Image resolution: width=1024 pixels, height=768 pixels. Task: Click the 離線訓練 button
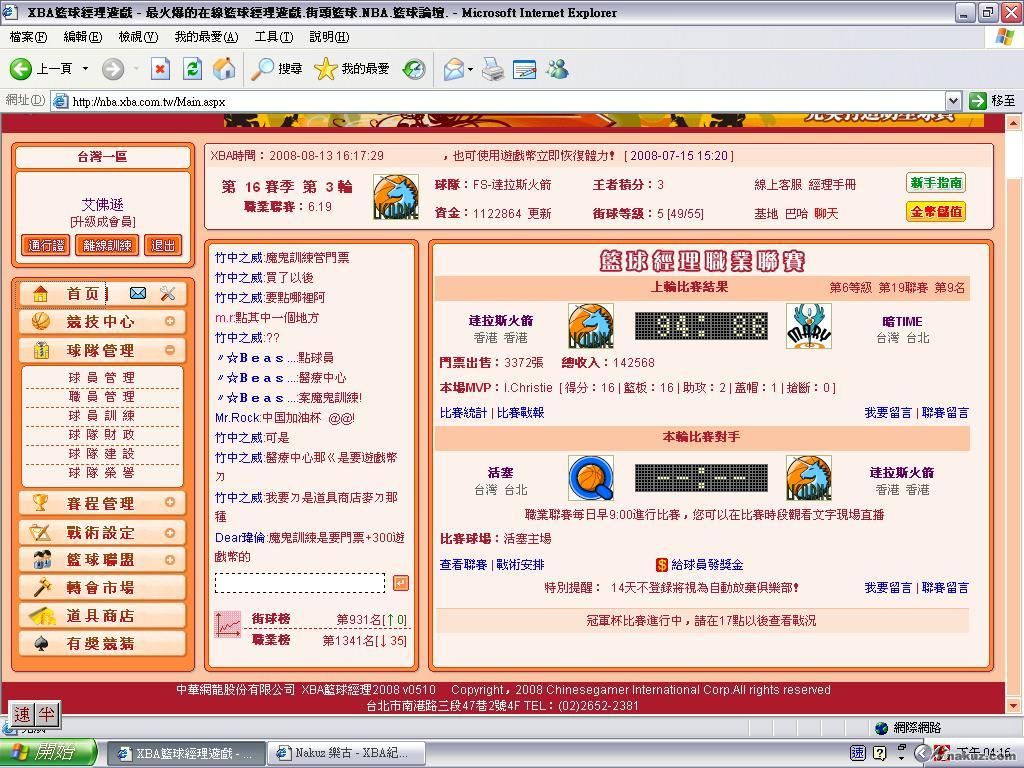(107, 245)
